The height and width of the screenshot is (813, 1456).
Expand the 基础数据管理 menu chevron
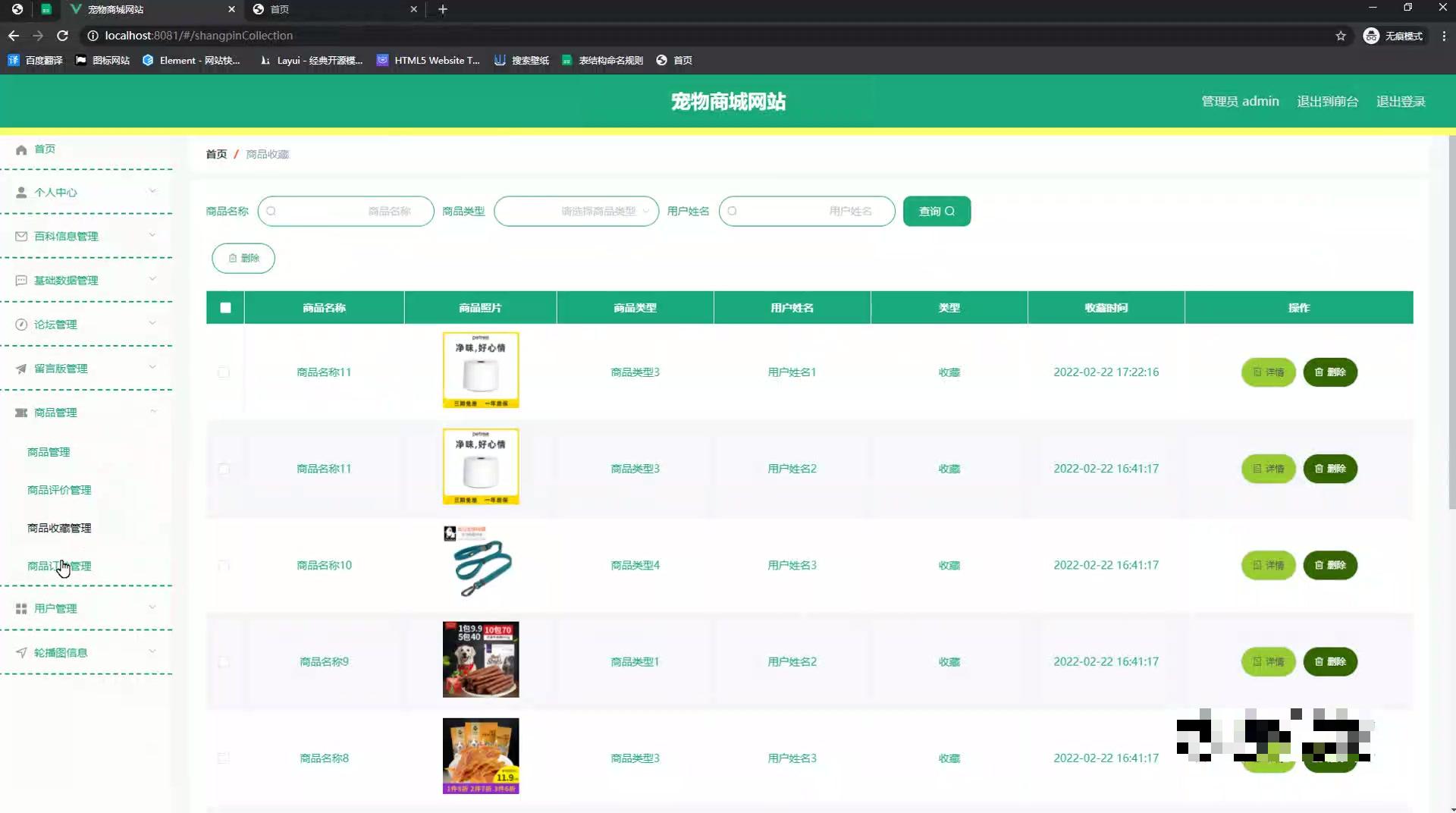(152, 279)
